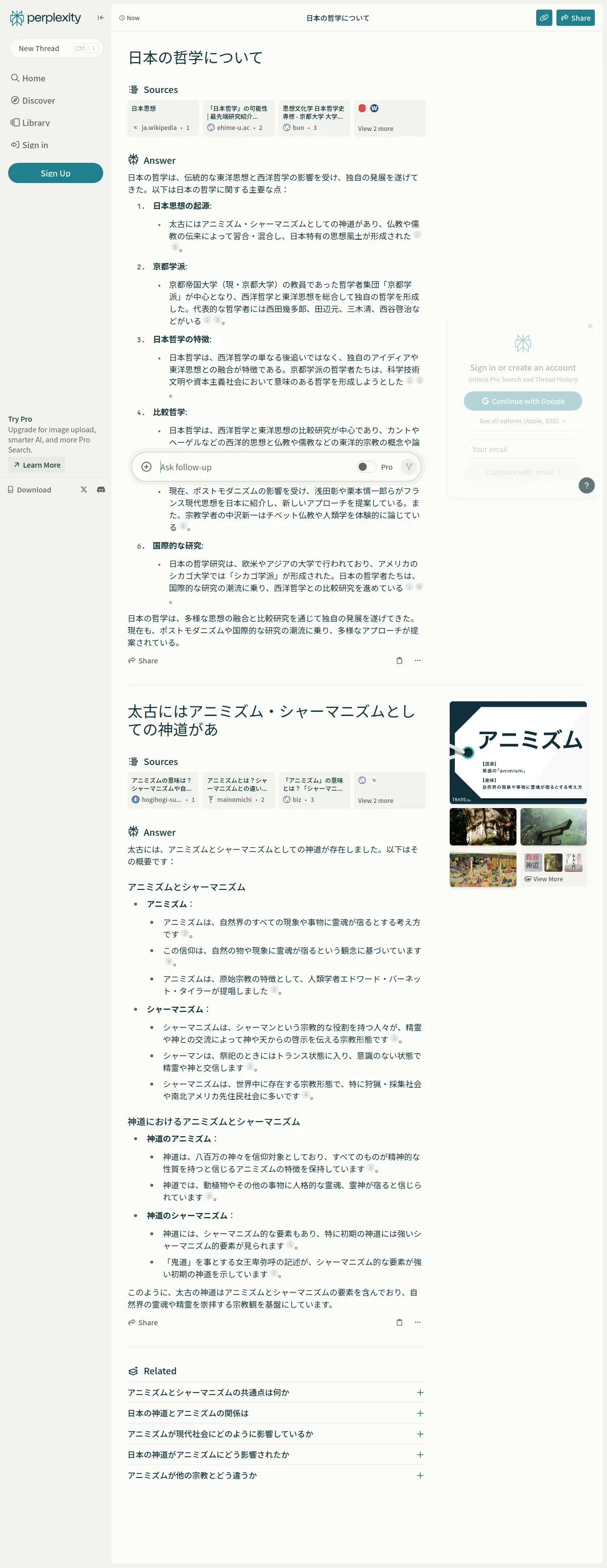The image size is (607, 1568).
Task: Click the first Sources heading icon
Action: point(134,89)
